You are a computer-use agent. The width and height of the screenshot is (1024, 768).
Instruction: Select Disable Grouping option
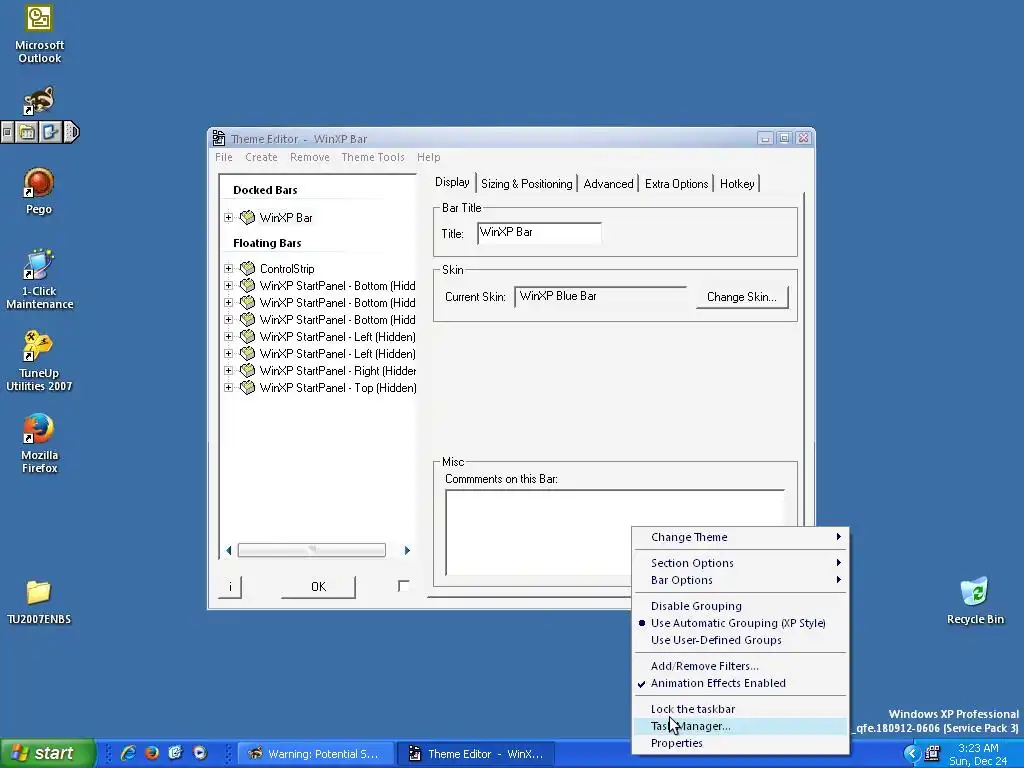(x=696, y=606)
